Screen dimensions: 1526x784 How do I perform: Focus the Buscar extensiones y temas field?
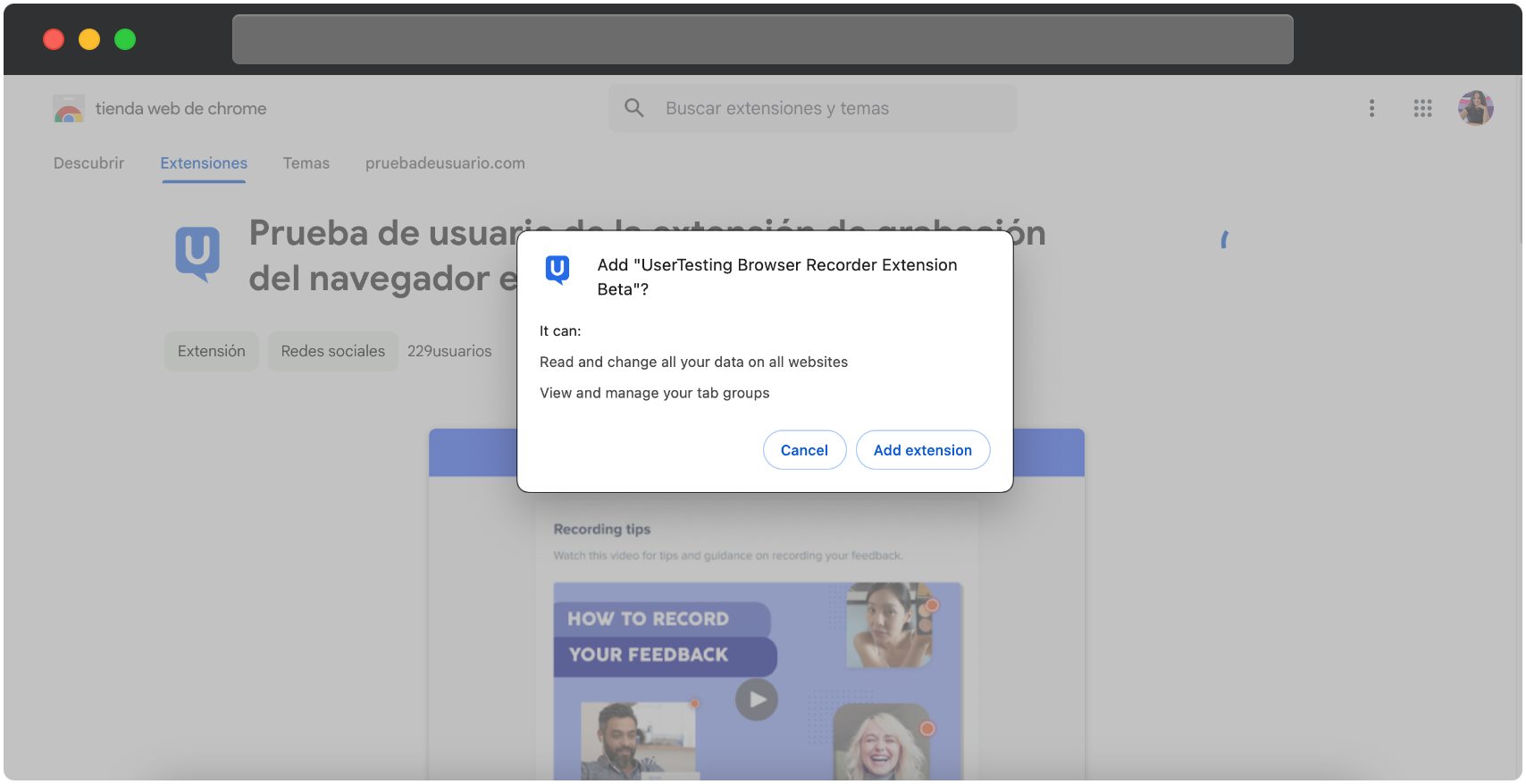pyautogui.click(x=812, y=108)
